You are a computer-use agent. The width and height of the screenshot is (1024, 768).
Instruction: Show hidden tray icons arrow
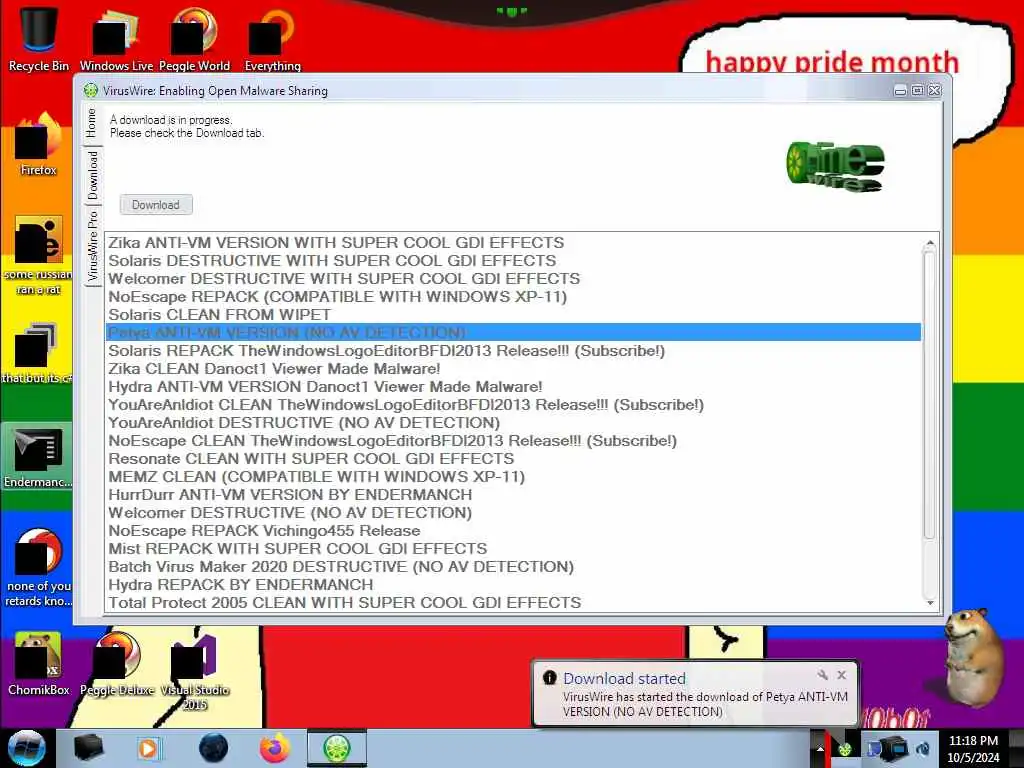point(820,749)
